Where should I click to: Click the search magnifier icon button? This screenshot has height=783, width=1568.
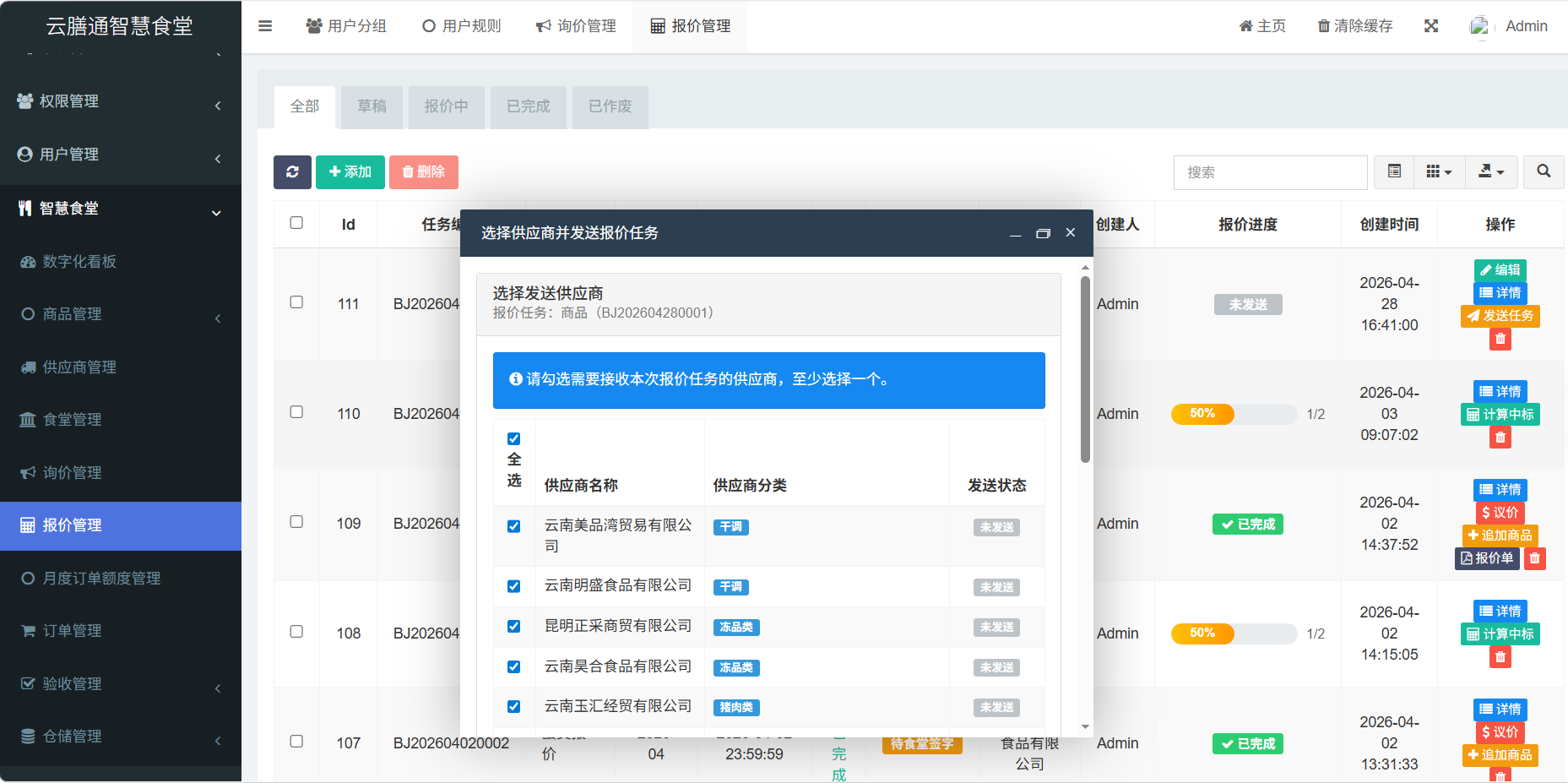1544,172
